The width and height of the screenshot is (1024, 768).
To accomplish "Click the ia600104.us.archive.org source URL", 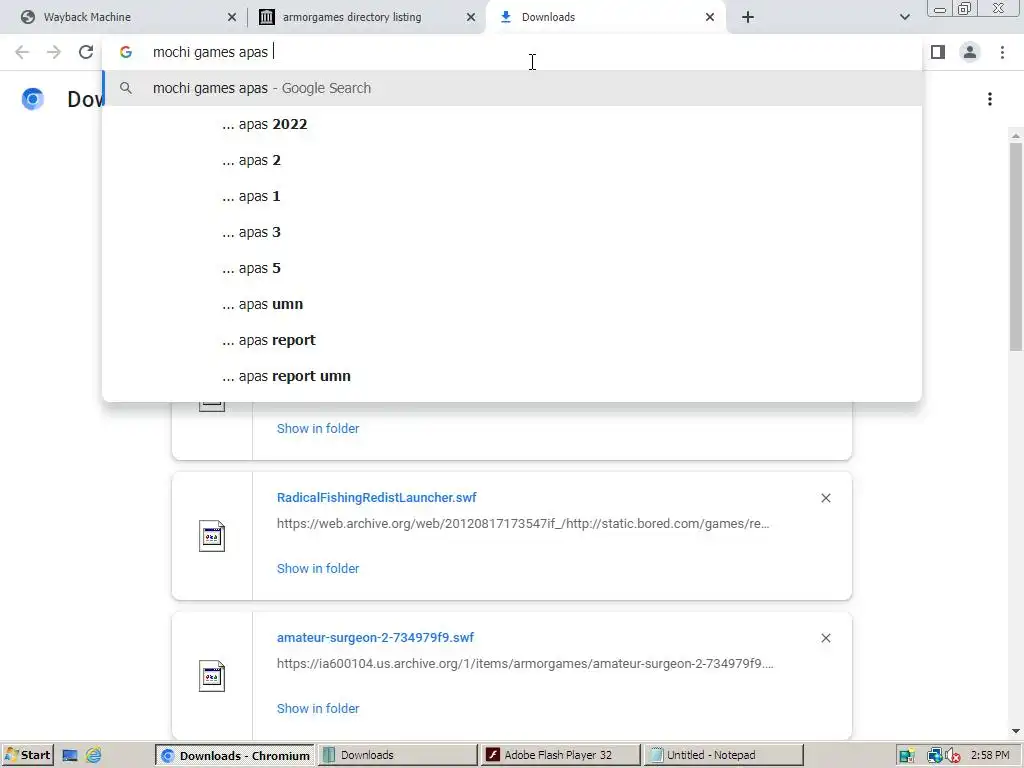I will pyautogui.click(x=525, y=664).
